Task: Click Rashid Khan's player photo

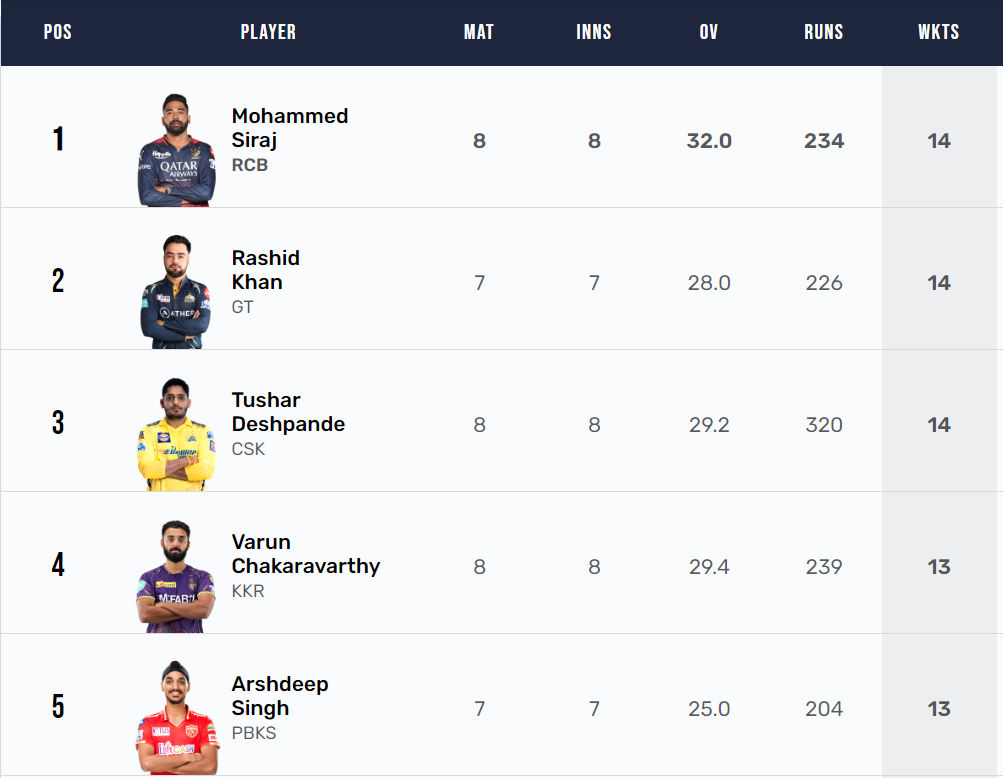Action: [176, 292]
